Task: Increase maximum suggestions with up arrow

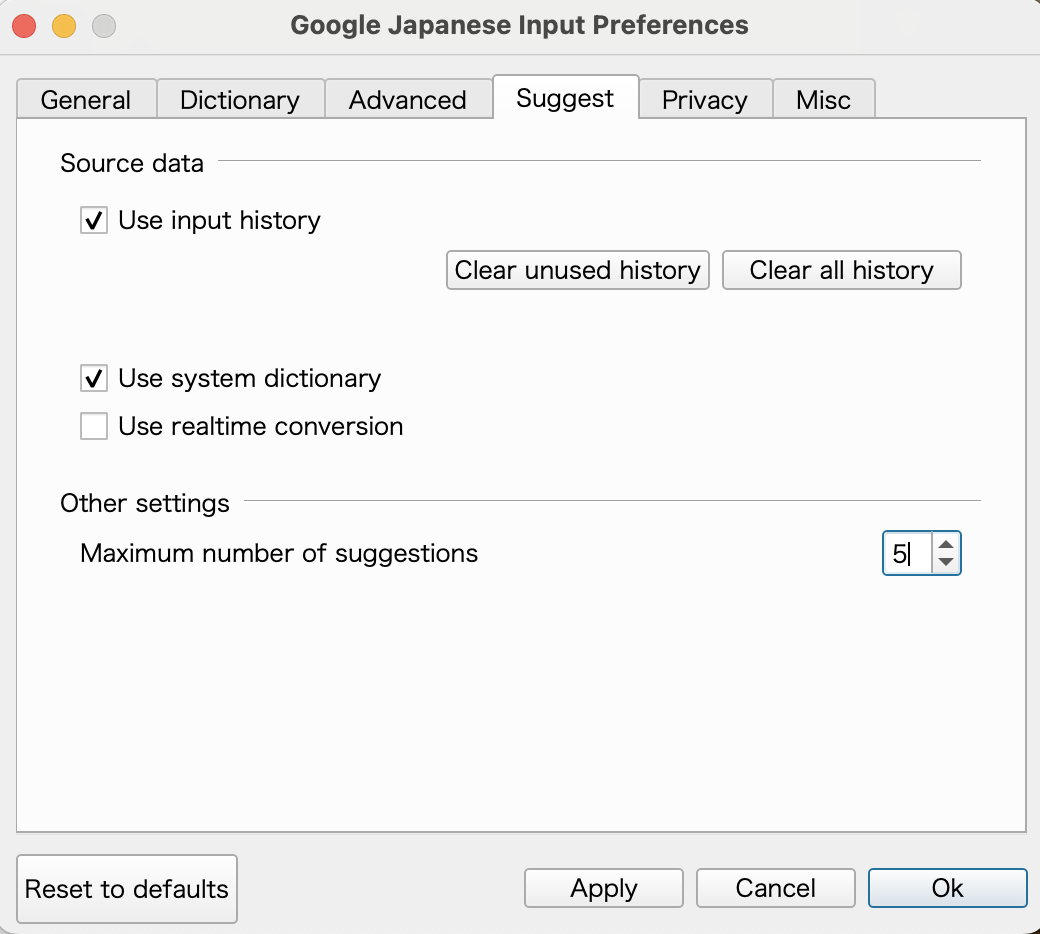Action: pos(946,544)
